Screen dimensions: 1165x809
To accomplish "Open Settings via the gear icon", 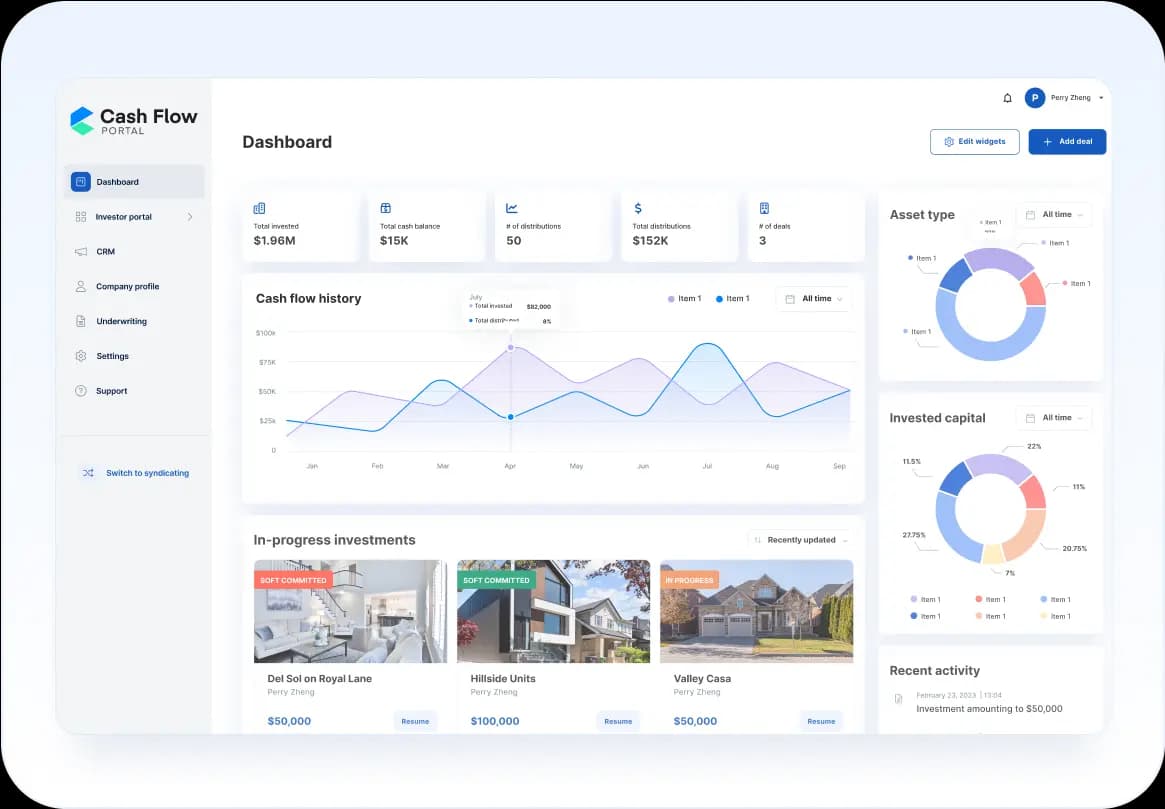I will pos(81,356).
